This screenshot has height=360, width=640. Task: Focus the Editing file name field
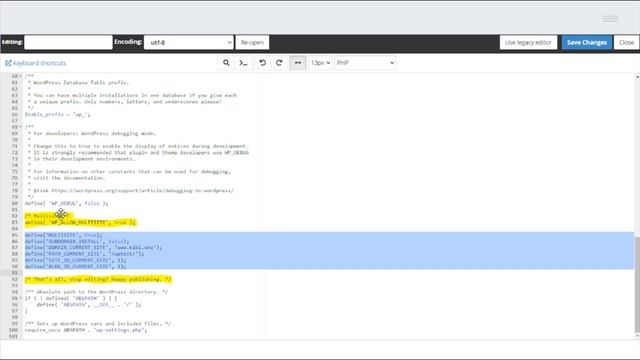tap(68, 42)
